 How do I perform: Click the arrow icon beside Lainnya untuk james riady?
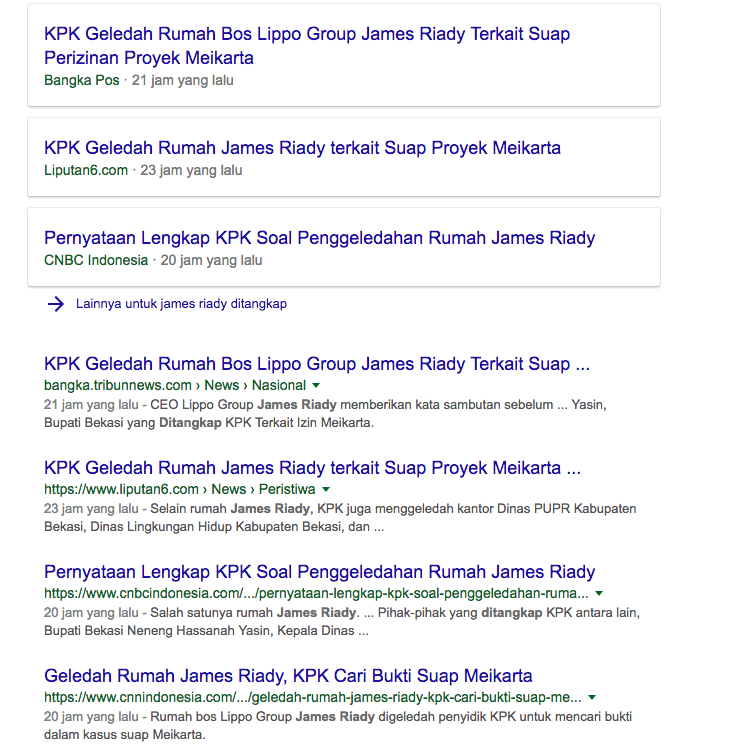[55, 304]
